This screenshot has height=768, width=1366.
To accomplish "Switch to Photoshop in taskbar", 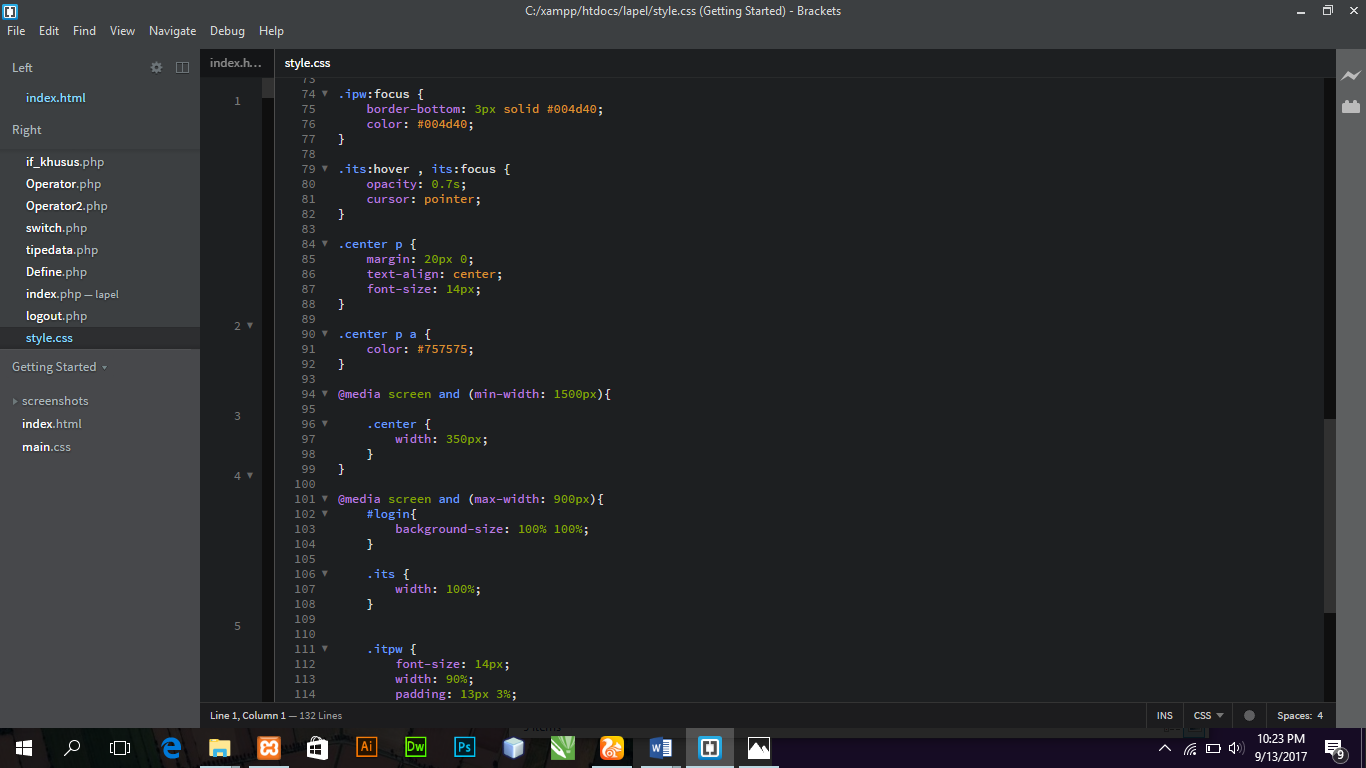I will click(x=465, y=748).
